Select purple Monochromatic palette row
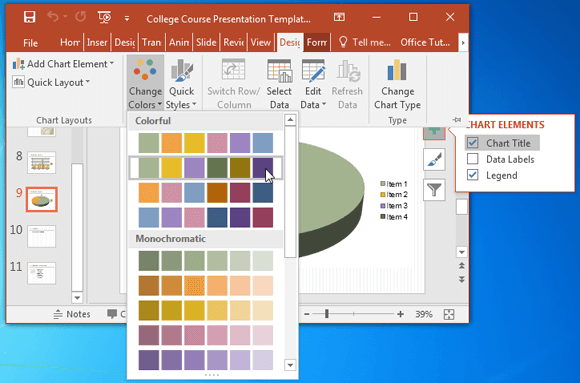 coord(206,360)
